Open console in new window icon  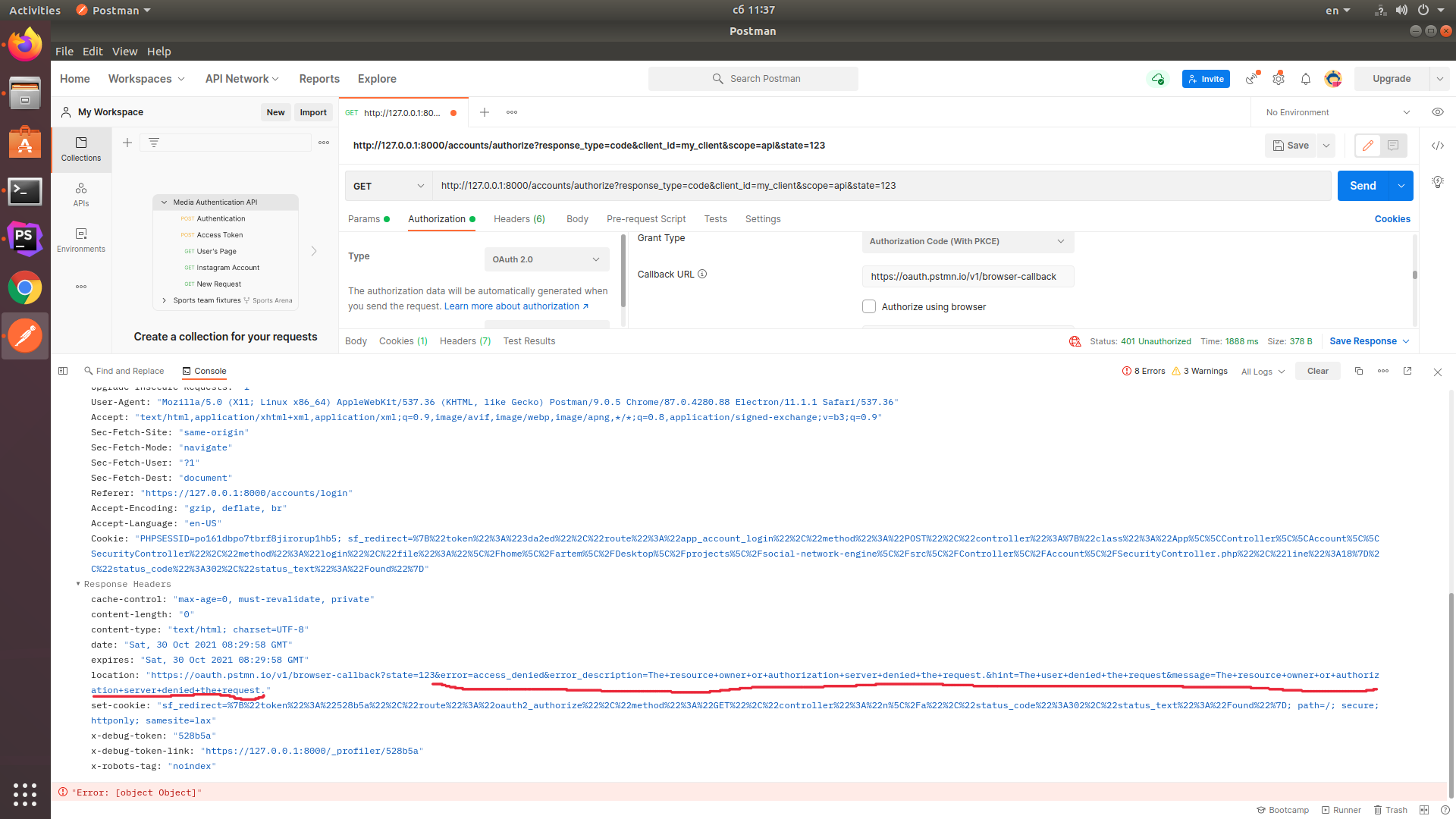(x=1407, y=371)
